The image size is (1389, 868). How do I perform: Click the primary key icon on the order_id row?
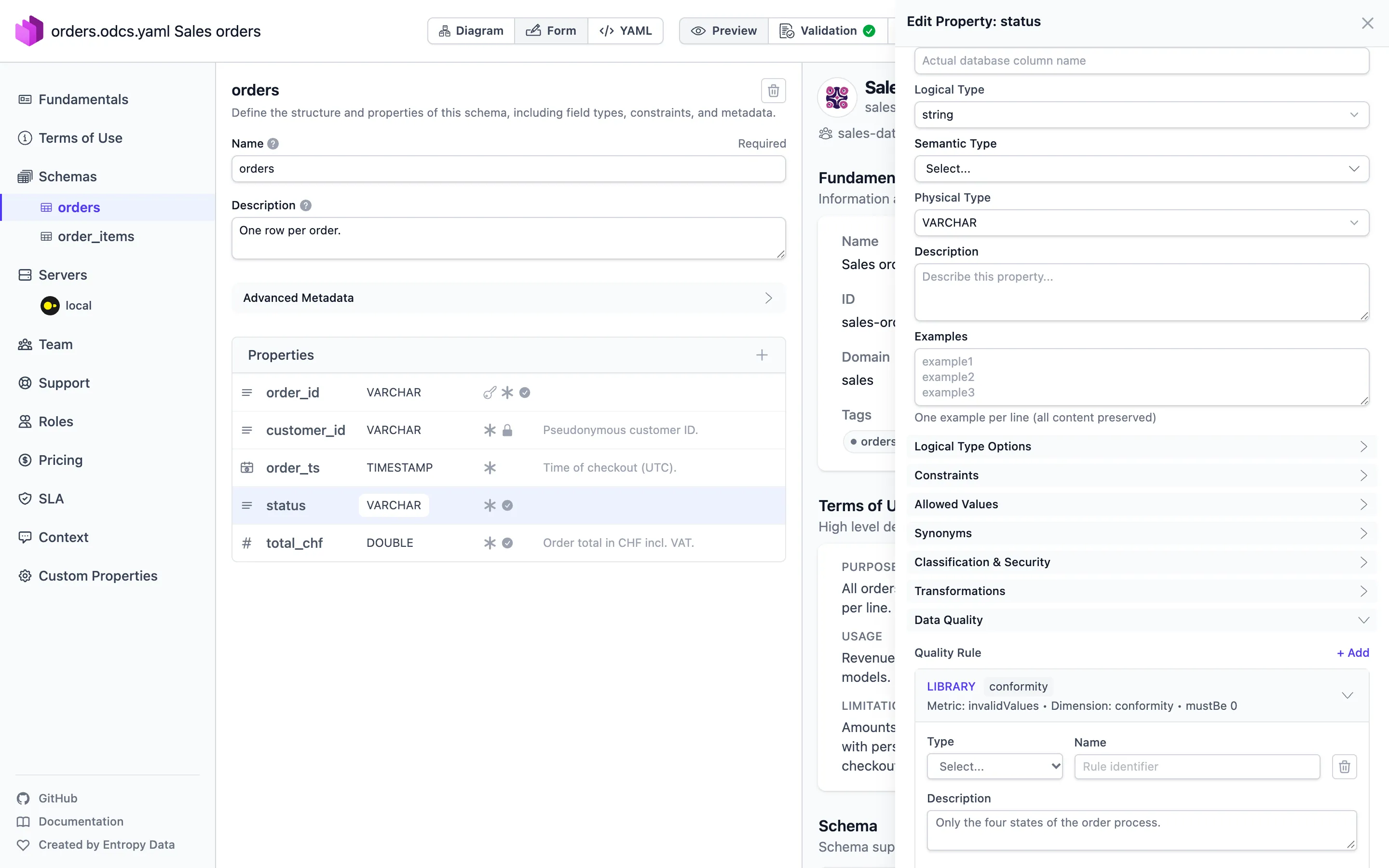point(490,393)
